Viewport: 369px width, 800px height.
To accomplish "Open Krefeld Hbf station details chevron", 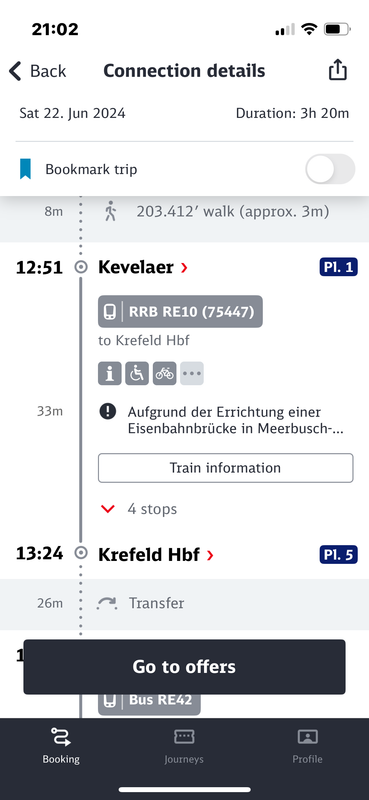I will tap(210, 555).
